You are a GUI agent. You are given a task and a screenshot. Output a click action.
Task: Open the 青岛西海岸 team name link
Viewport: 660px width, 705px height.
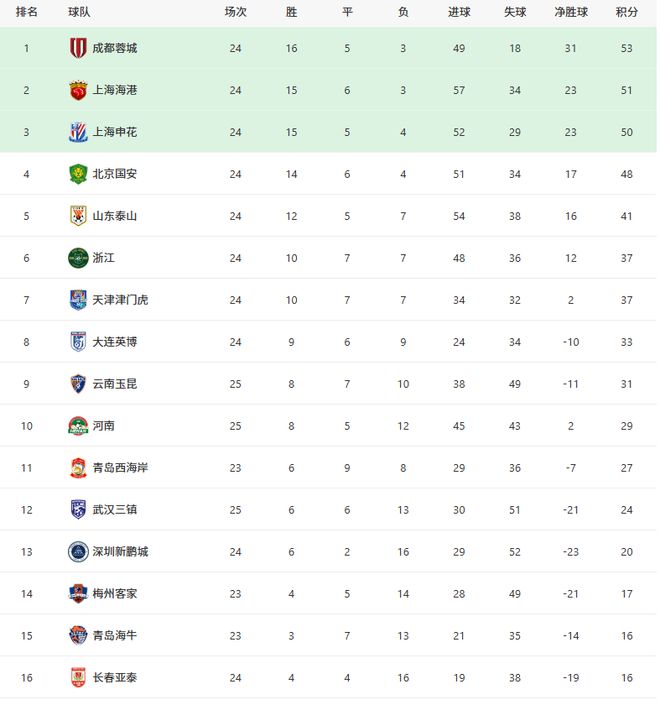pos(120,468)
